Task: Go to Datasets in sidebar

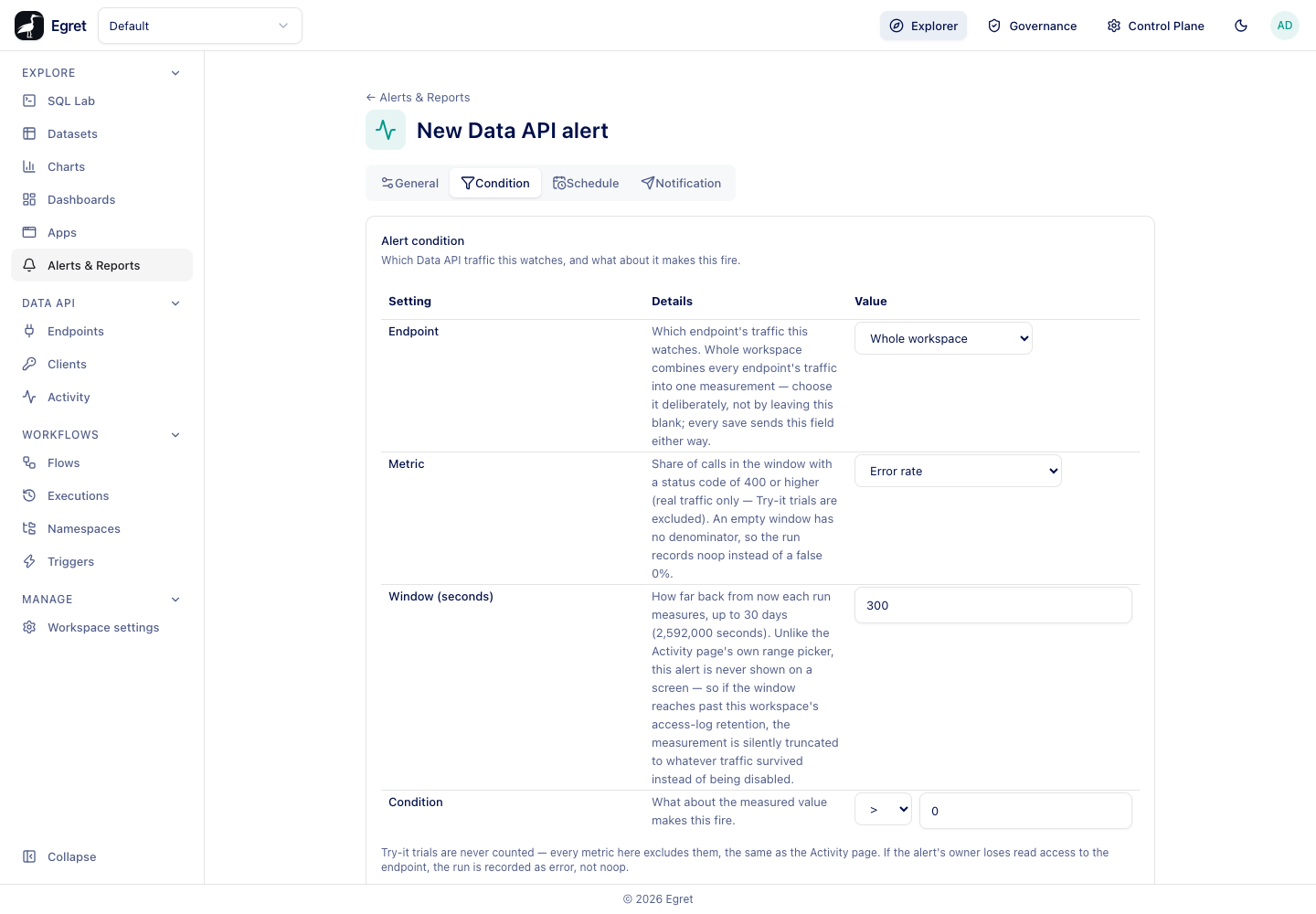Action: click(101, 133)
